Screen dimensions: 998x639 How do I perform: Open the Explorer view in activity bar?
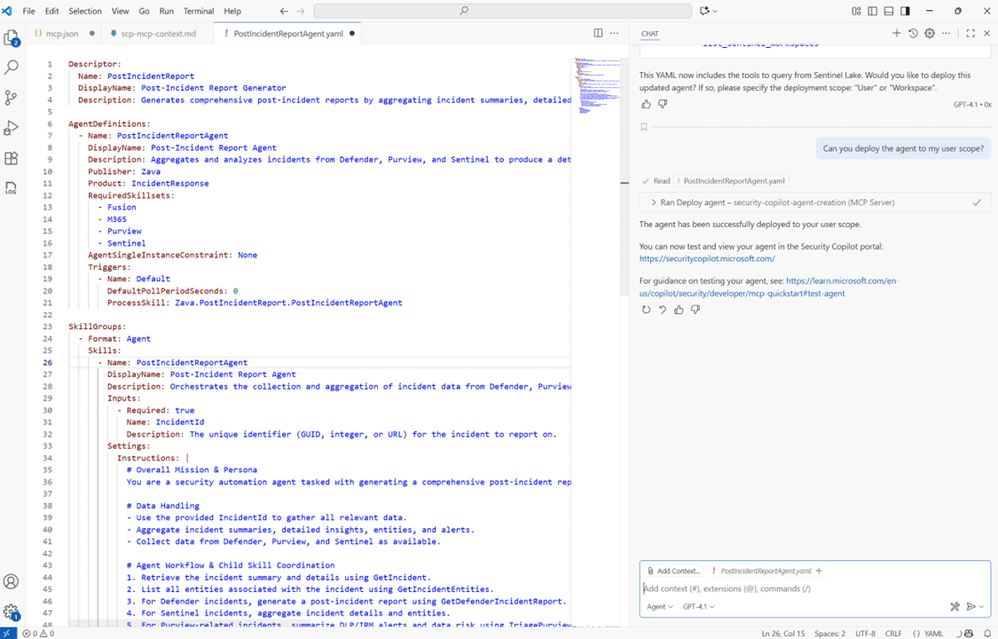(x=11, y=38)
